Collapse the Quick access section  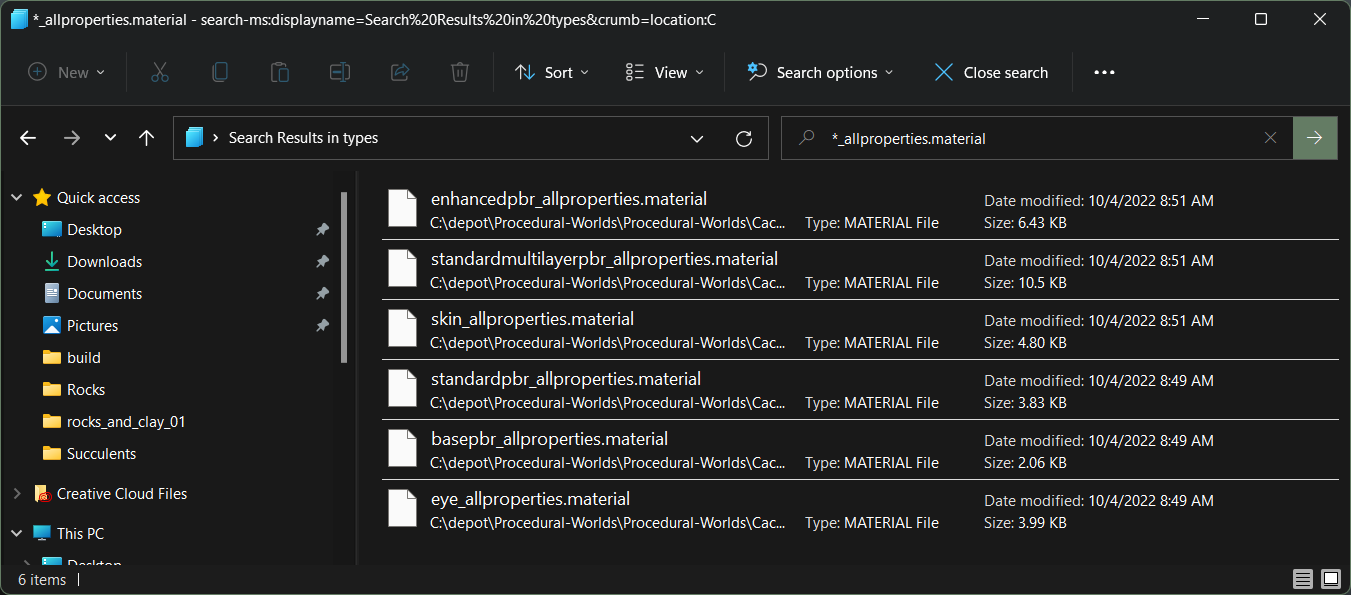click(16, 197)
